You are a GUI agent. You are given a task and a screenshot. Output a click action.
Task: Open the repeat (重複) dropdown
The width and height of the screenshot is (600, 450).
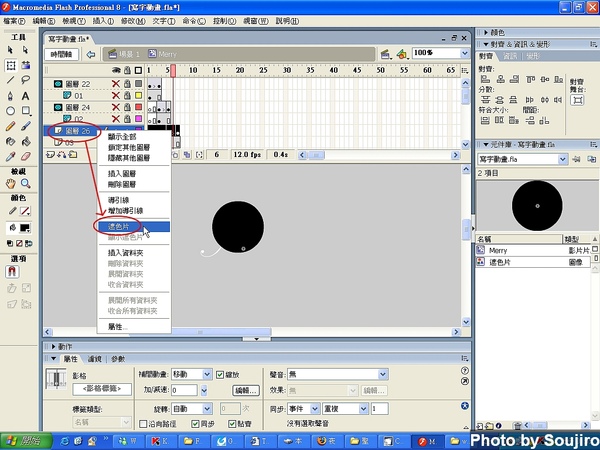pos(364,409)
